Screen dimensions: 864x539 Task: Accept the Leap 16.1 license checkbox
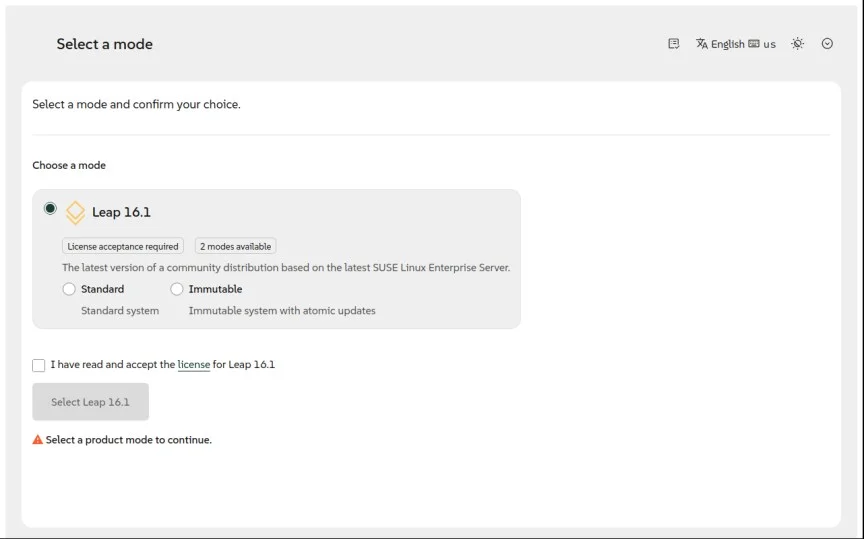coord(39,365)
